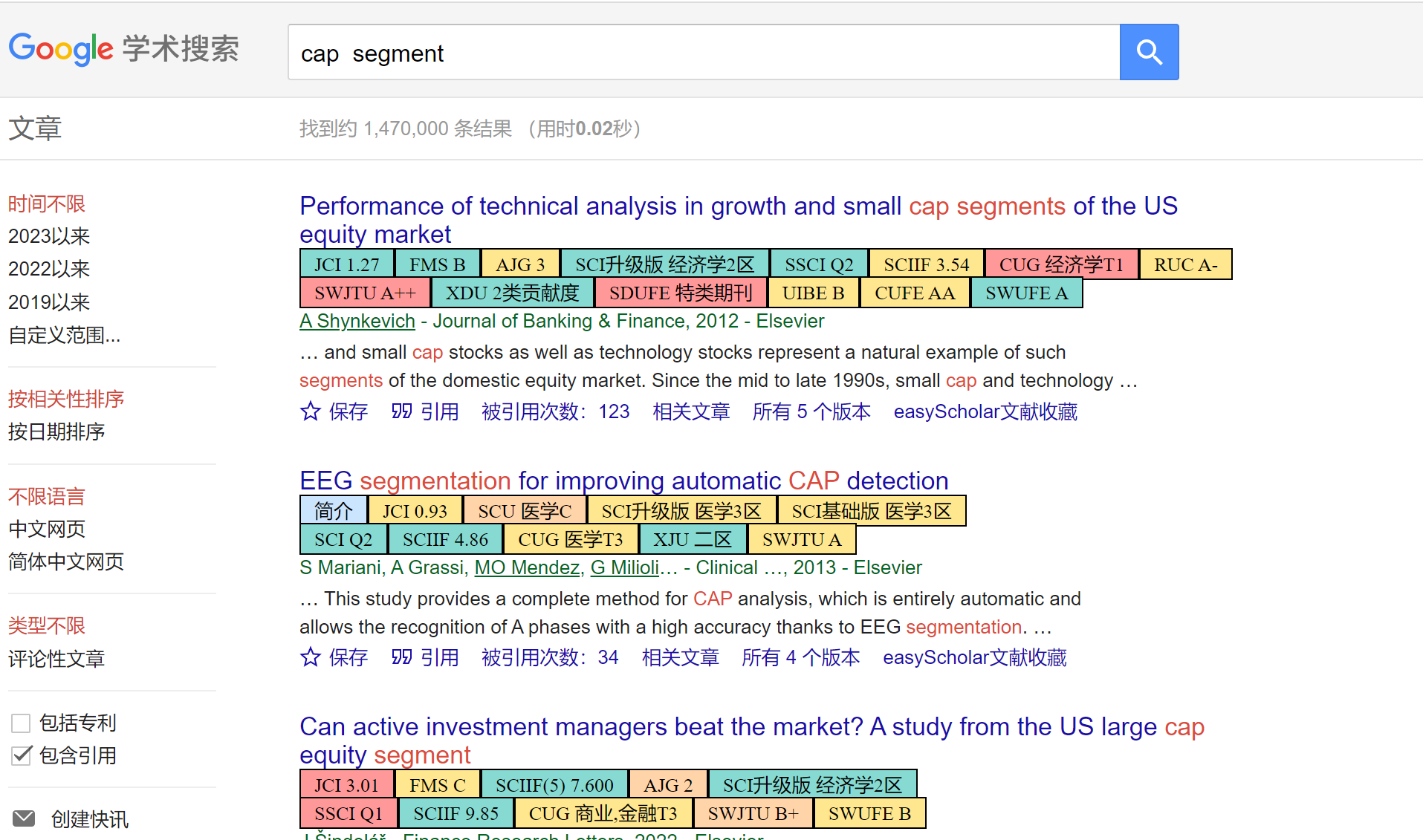Click the search box containing cap segment
The width and height of the screenshot is (1423, 840).
coord(704,52)
